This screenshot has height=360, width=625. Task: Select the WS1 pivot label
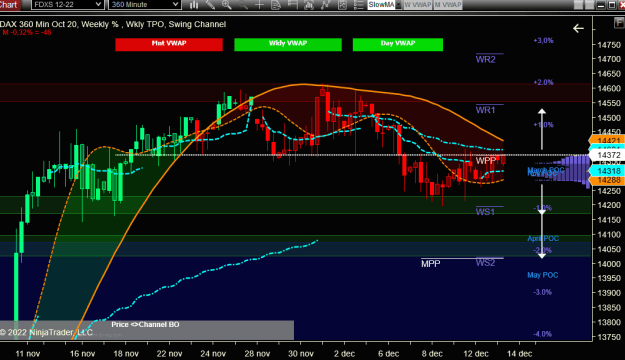point(485,212)
